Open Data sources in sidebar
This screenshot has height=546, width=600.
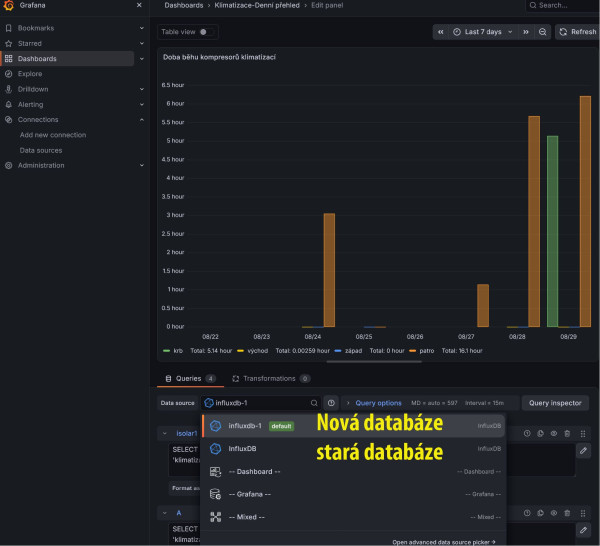coord(41,150)
